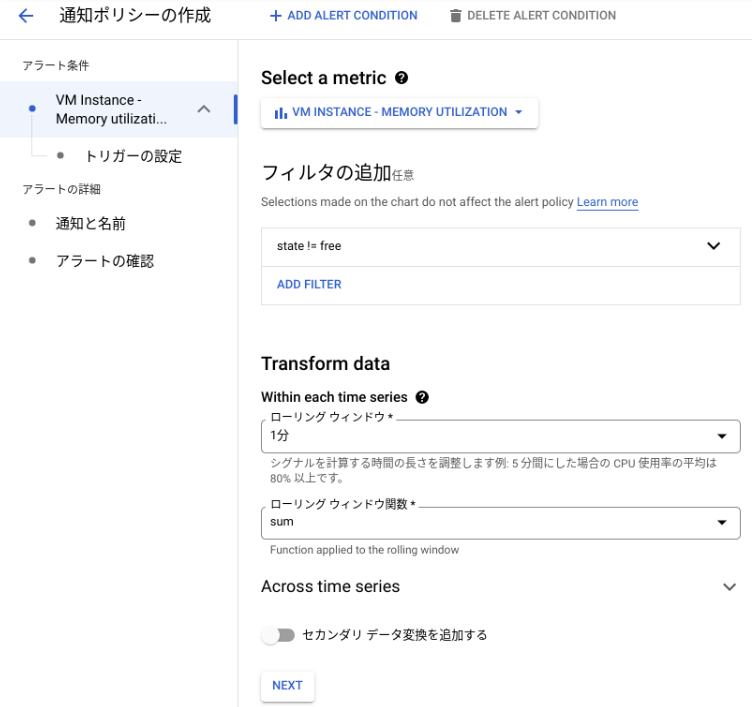Click the 通知ポリシーの作成 page title
Viewport: 752px width, 707px height.
(x=135, y=15)
